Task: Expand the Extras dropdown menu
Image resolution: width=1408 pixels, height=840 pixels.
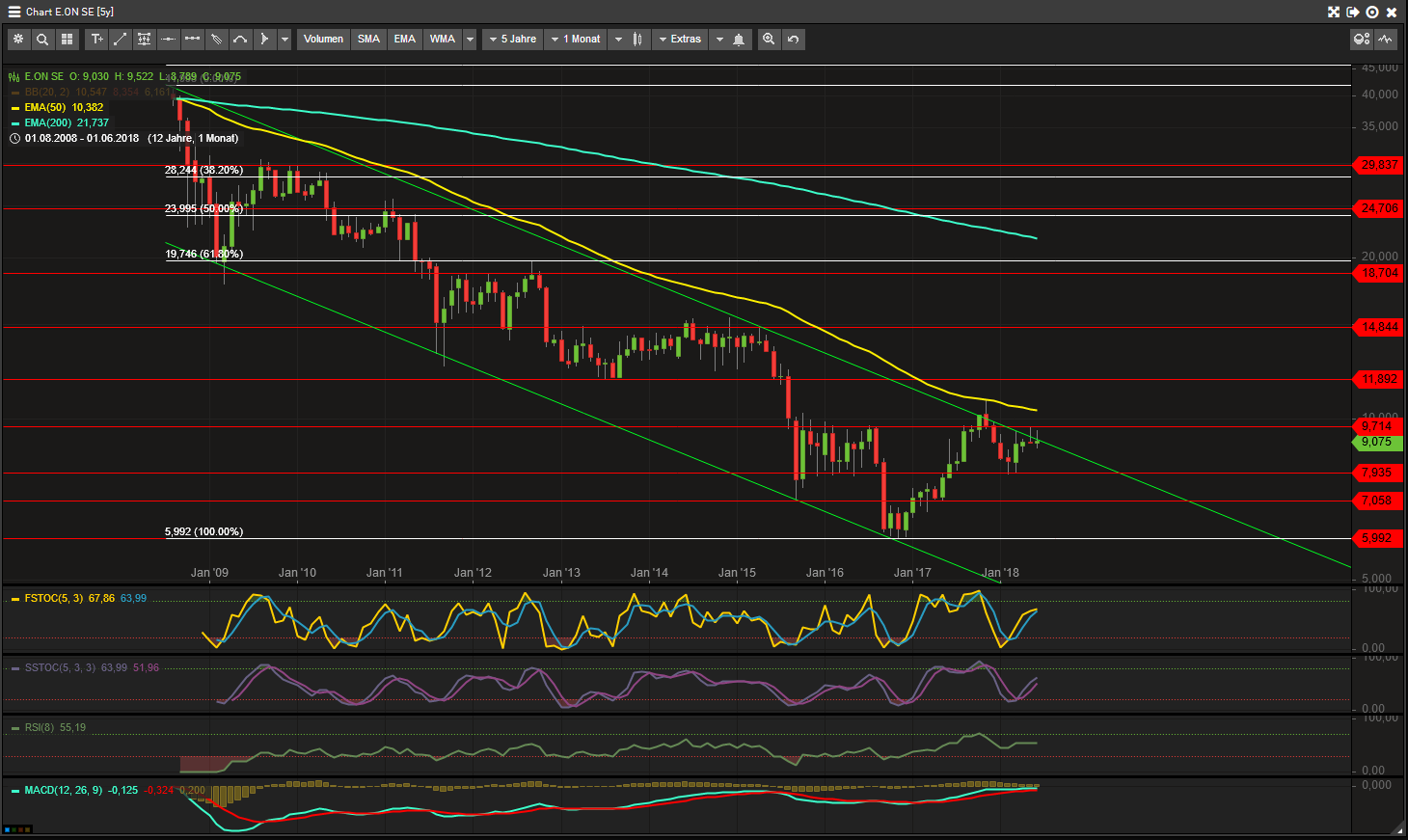Action: pyautogui.click(x=680, y=40)
